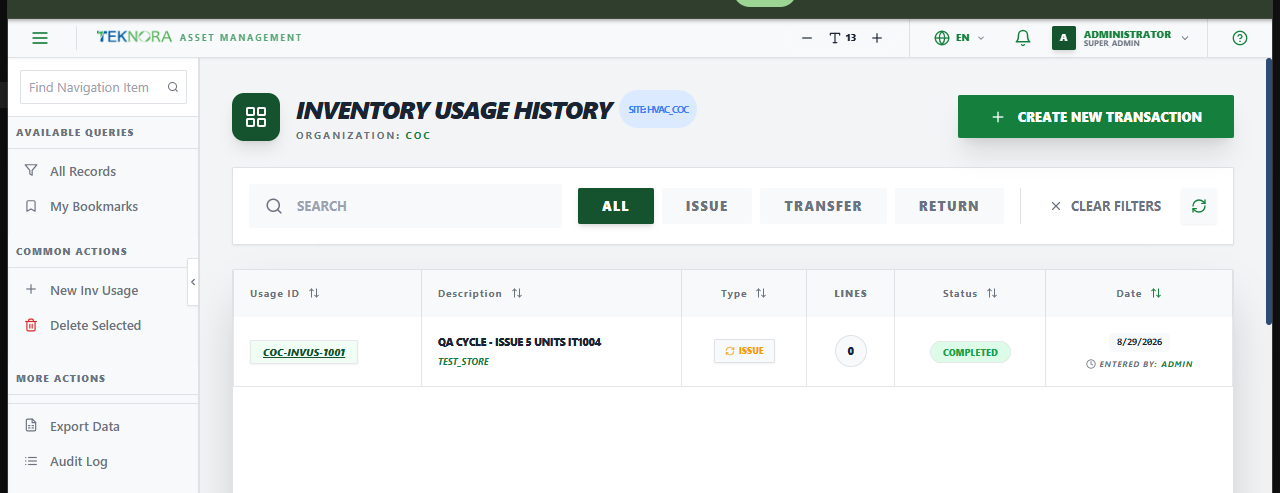The height and width of the screenshot is (493, 1280).
Task: Open the hamburger navigation menu
Action: (40, 38)
